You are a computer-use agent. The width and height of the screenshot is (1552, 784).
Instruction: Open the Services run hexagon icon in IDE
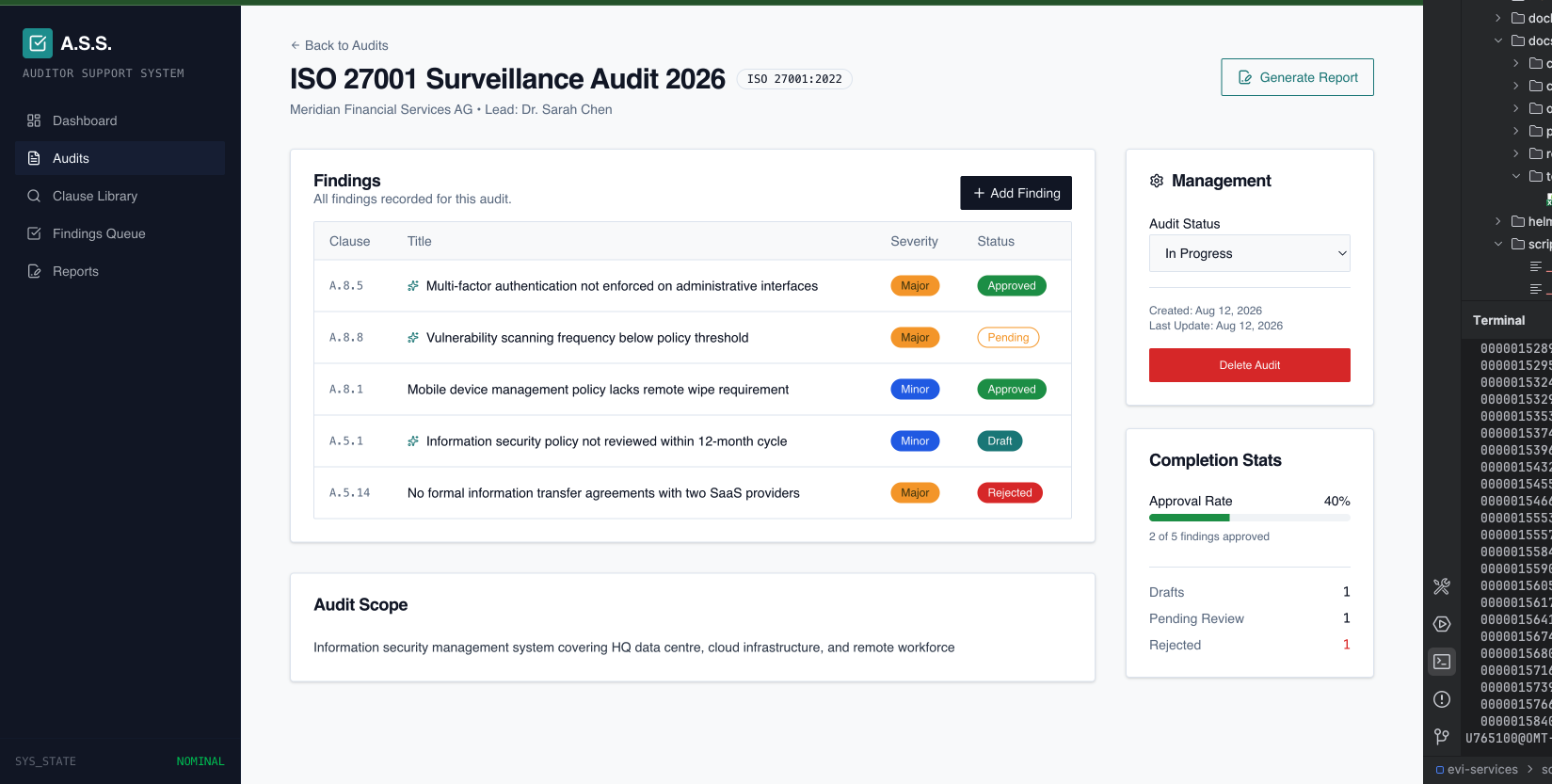point(1442,624)
